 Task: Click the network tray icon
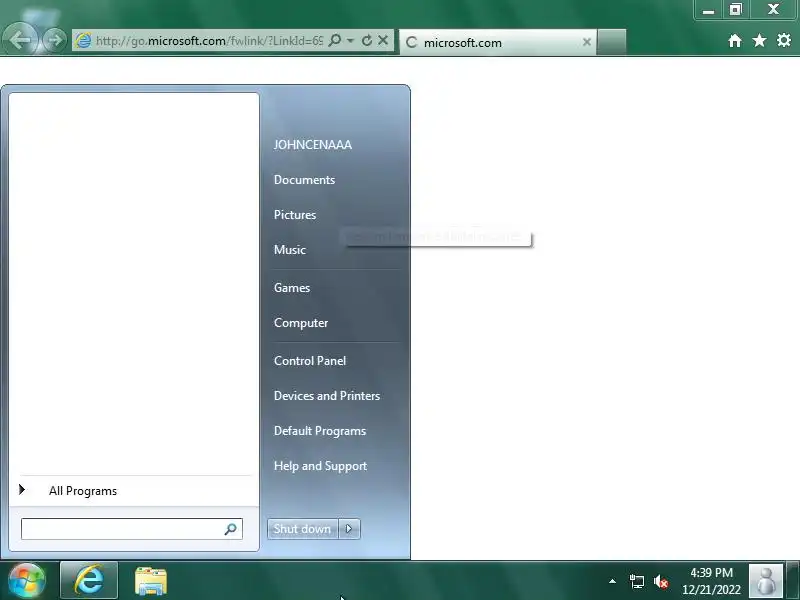(636, 581)
